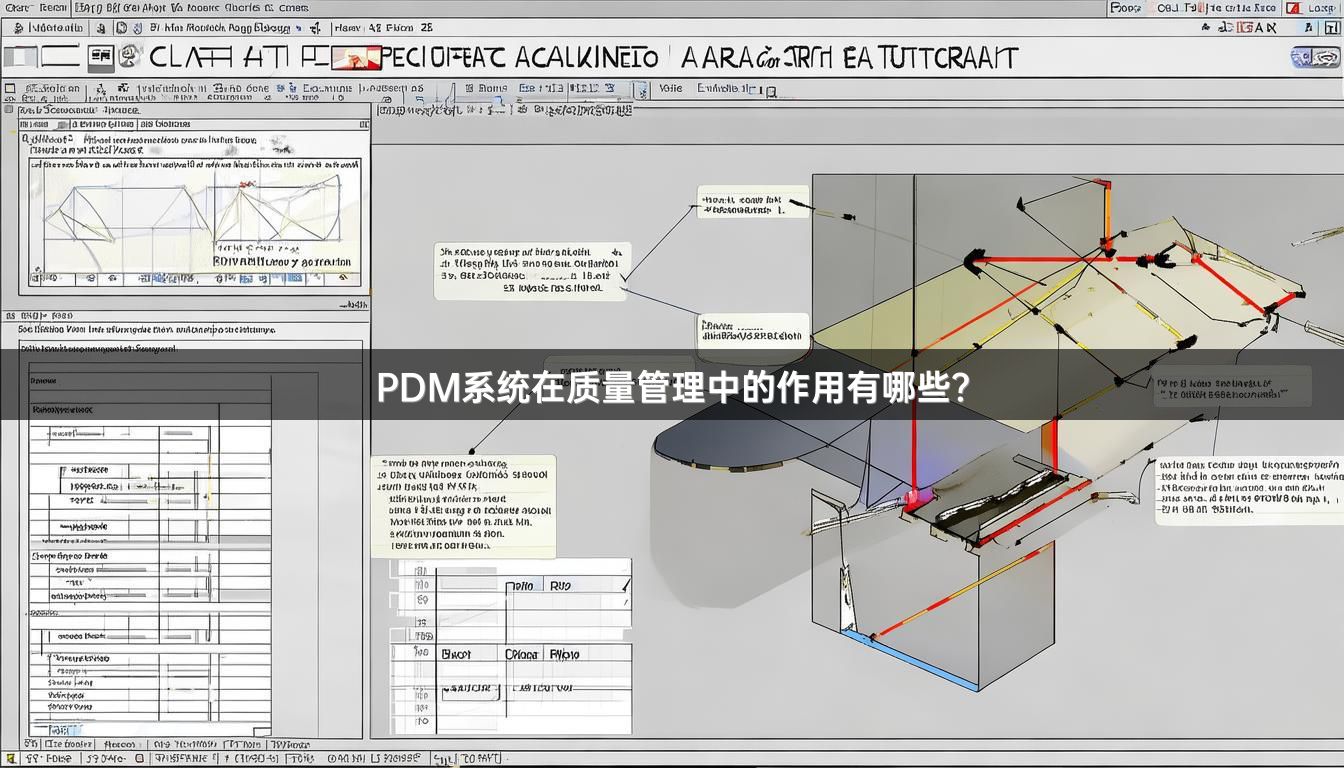Click the round gray icon next to the monitor icon
The height and width of the screenshot is (768, 1344).
point(129,57)
